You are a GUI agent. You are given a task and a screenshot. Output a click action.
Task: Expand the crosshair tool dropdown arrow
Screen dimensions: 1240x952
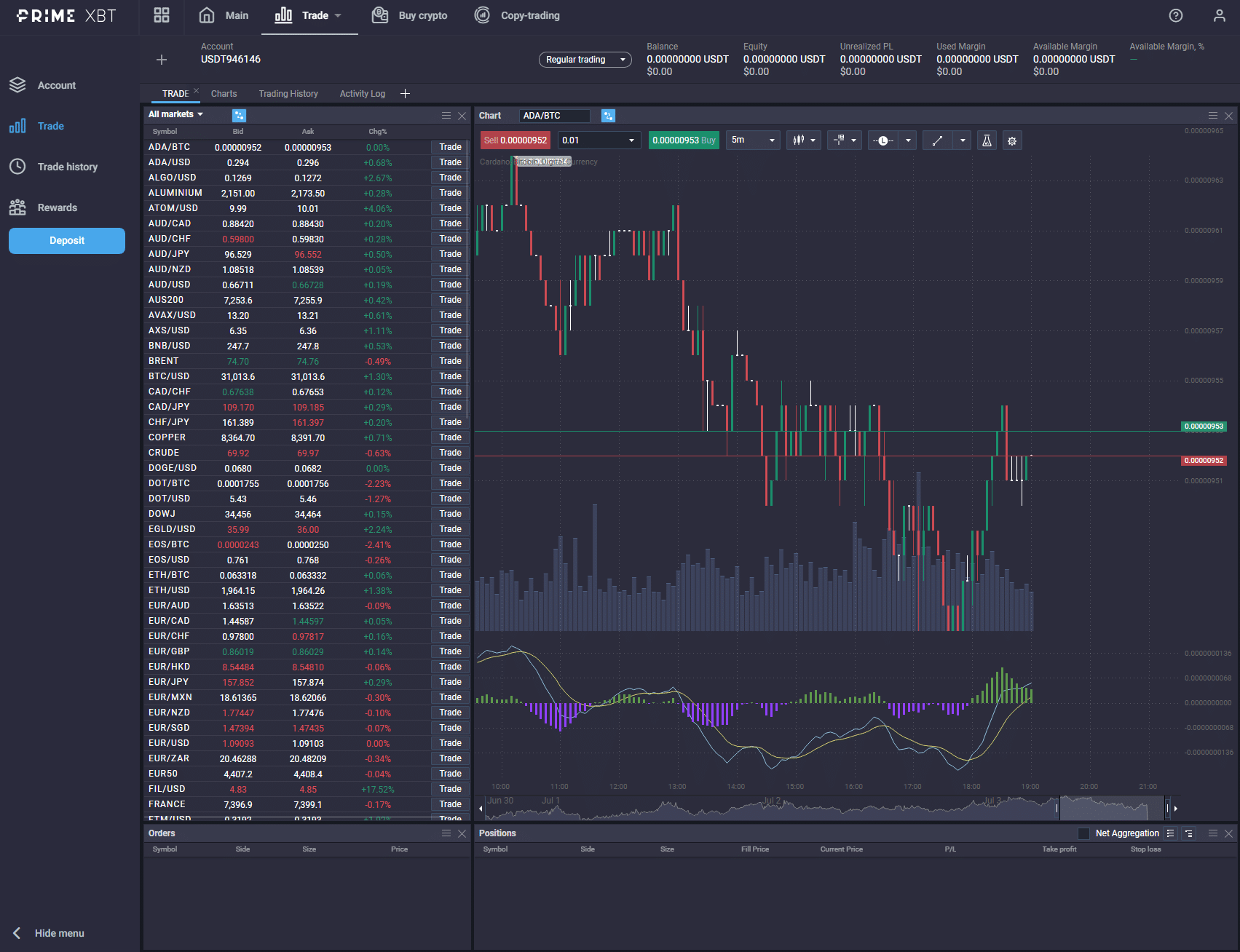click(x=853, y=140)
